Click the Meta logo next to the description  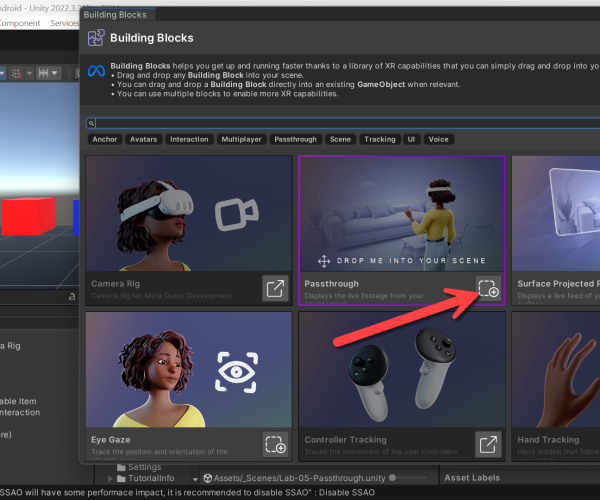(96, 71)
